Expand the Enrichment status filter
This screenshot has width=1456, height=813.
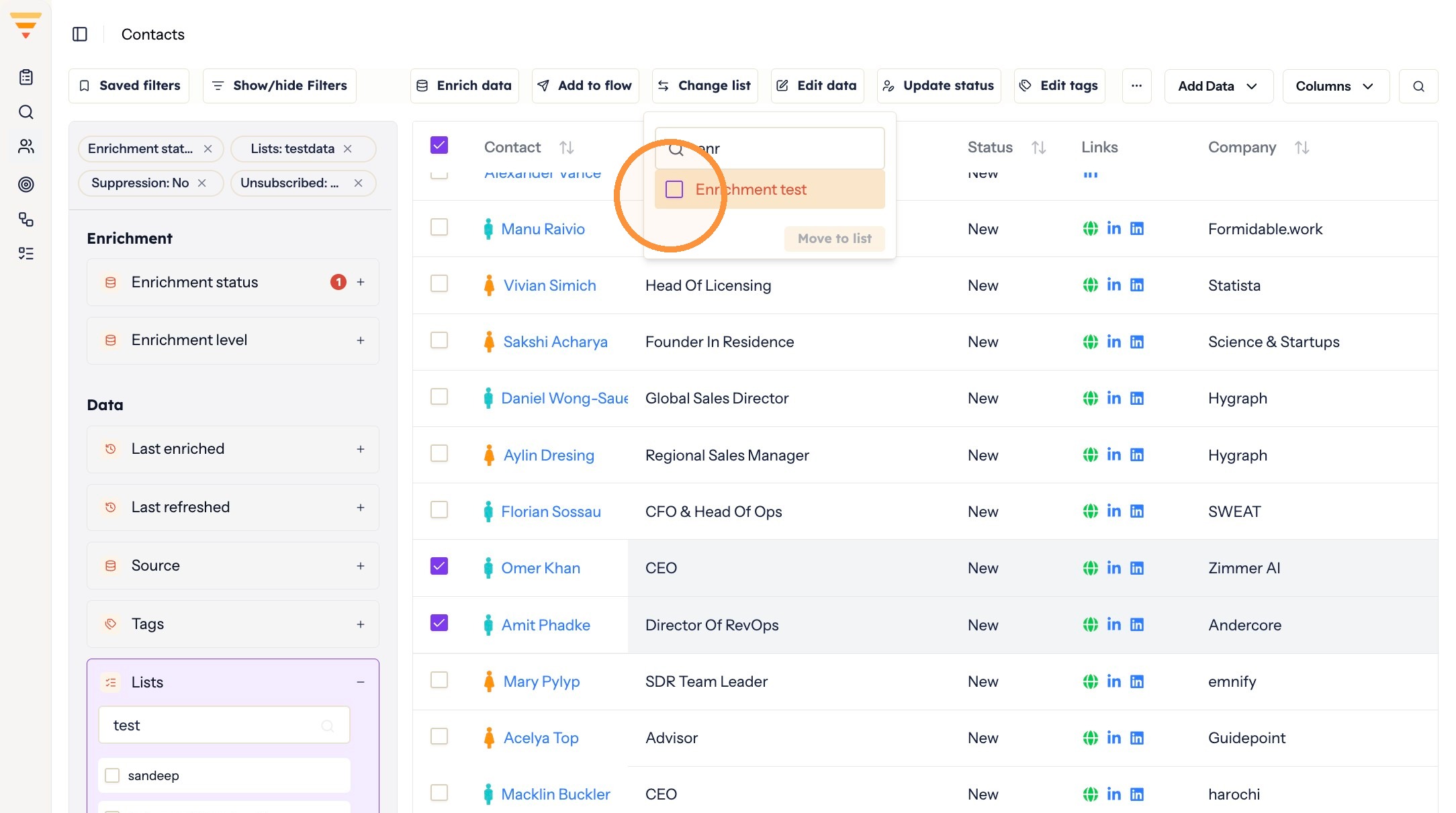pos(361,283)
